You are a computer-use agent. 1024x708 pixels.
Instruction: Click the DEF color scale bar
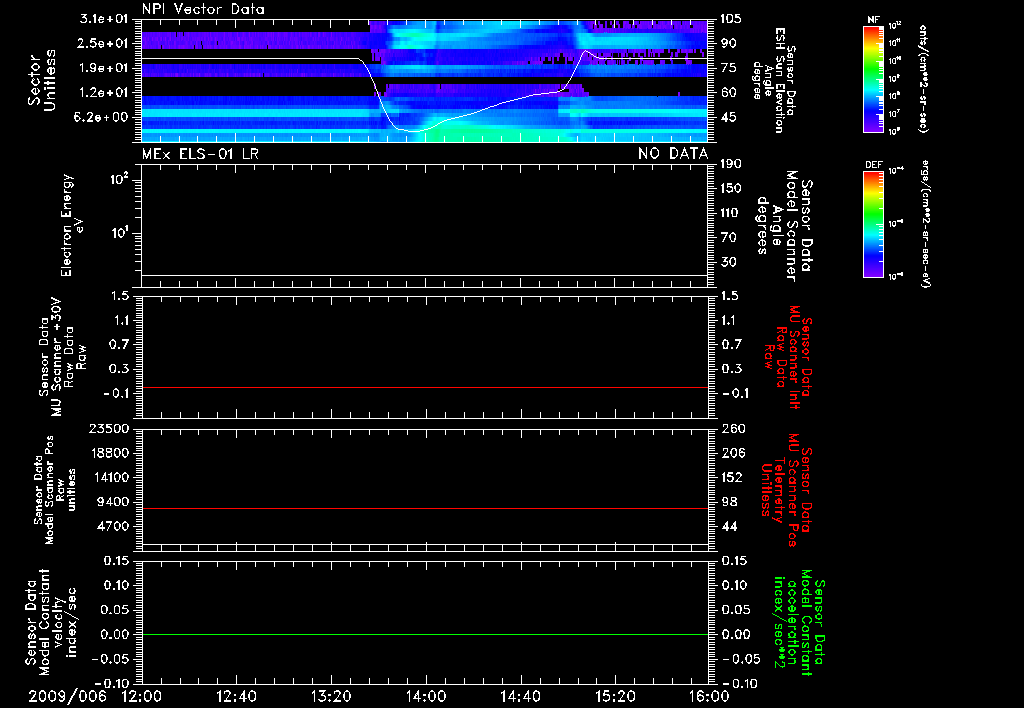point(873,222)
